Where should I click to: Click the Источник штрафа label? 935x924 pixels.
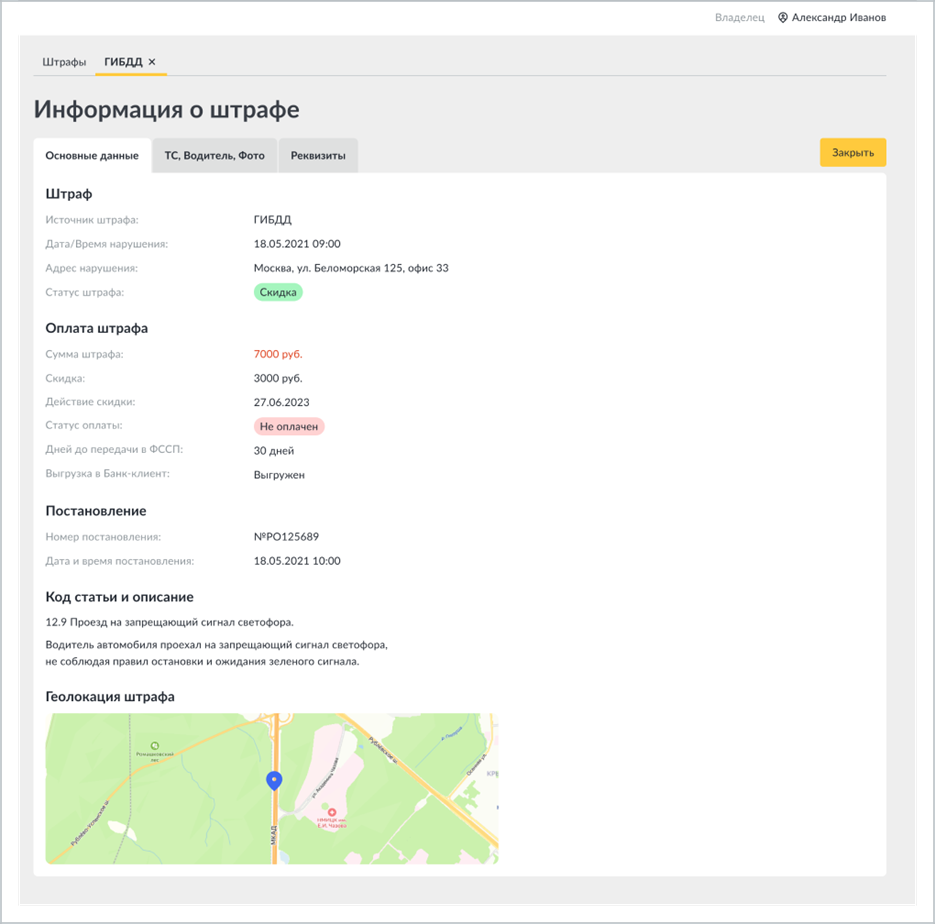click(x=92, y=220)
